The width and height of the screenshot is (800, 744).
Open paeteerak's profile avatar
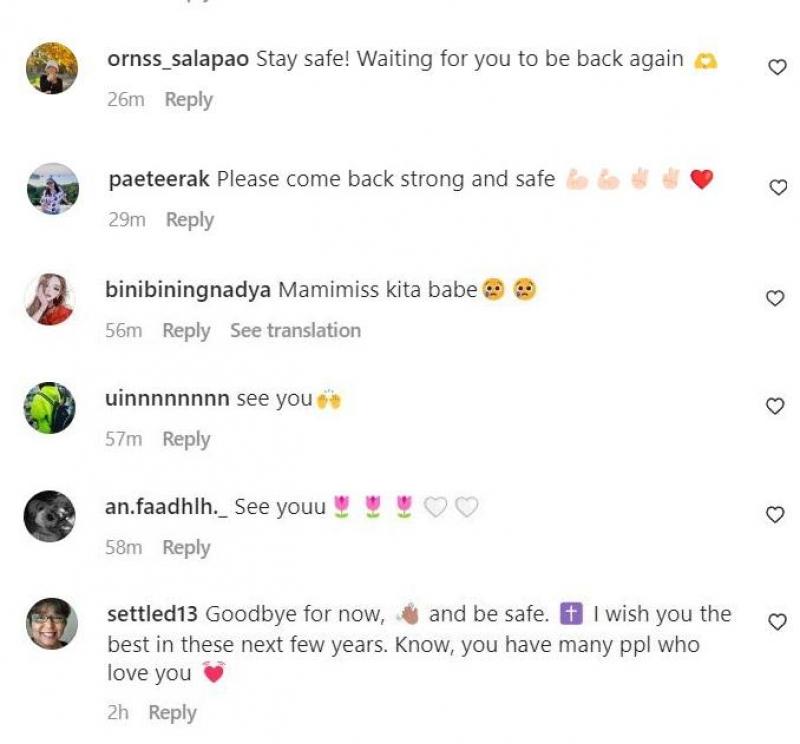[53, 188]
